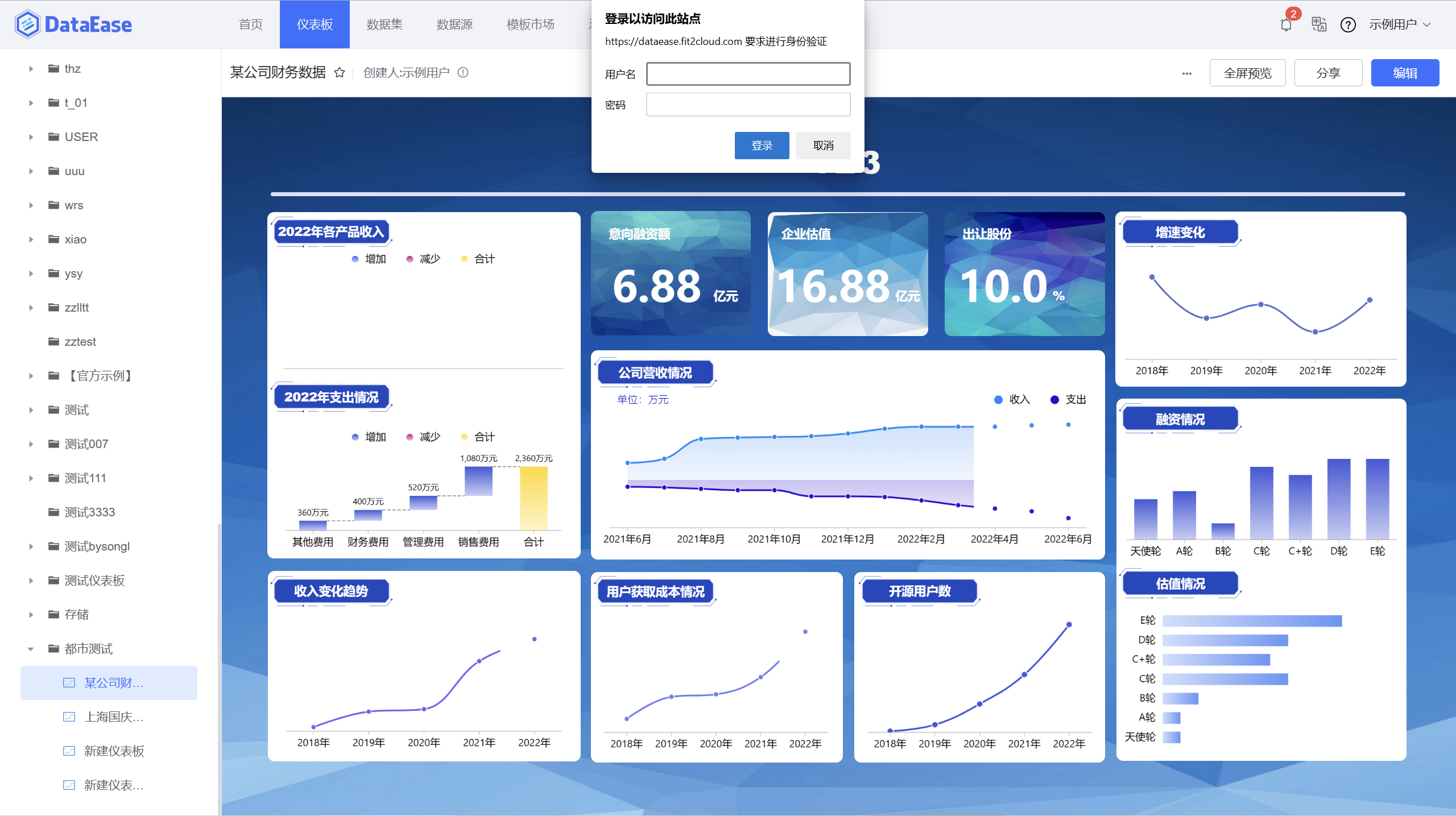The image size is (1456, 816).
Task: Open the 模板市场 tab
Action: [x=530, y=24]
